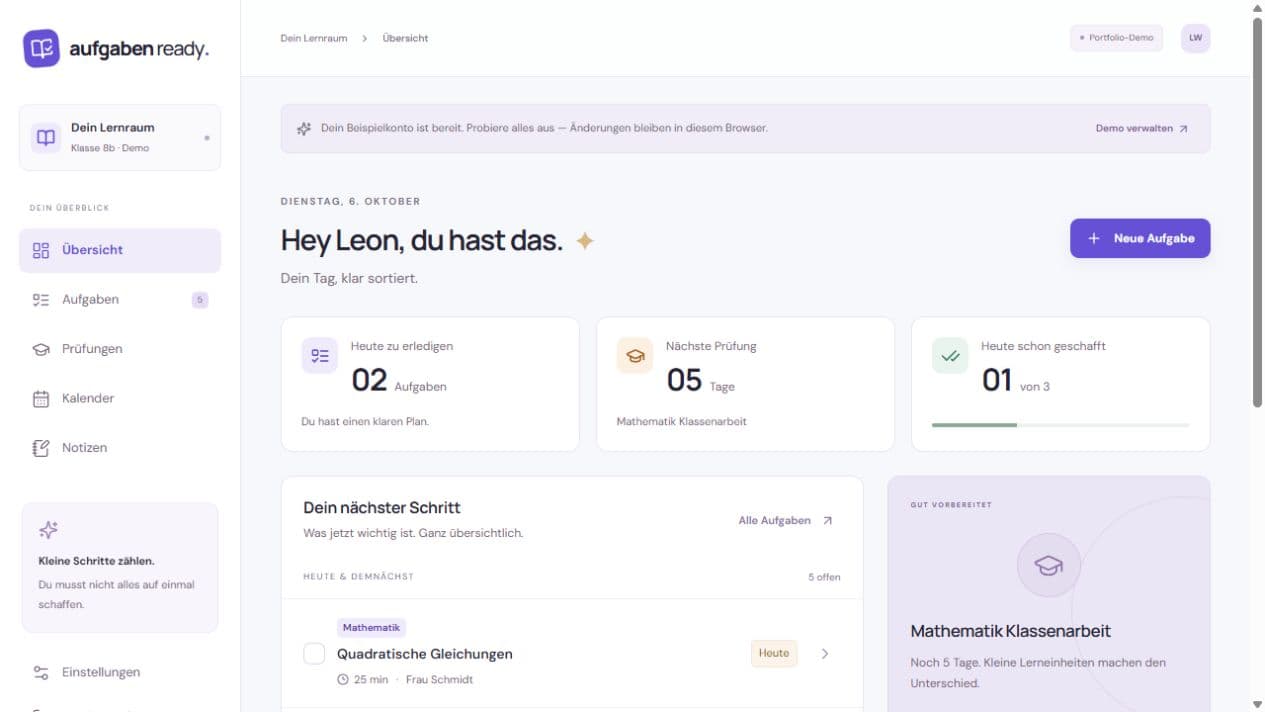Click the Nächste Prüfung card
Viewport: 1265px width, 712px height.
point(745,384)
